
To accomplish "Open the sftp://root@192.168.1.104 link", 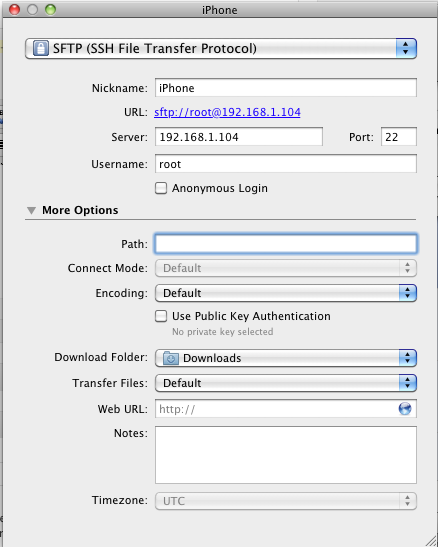I will (x=227, y=112).
